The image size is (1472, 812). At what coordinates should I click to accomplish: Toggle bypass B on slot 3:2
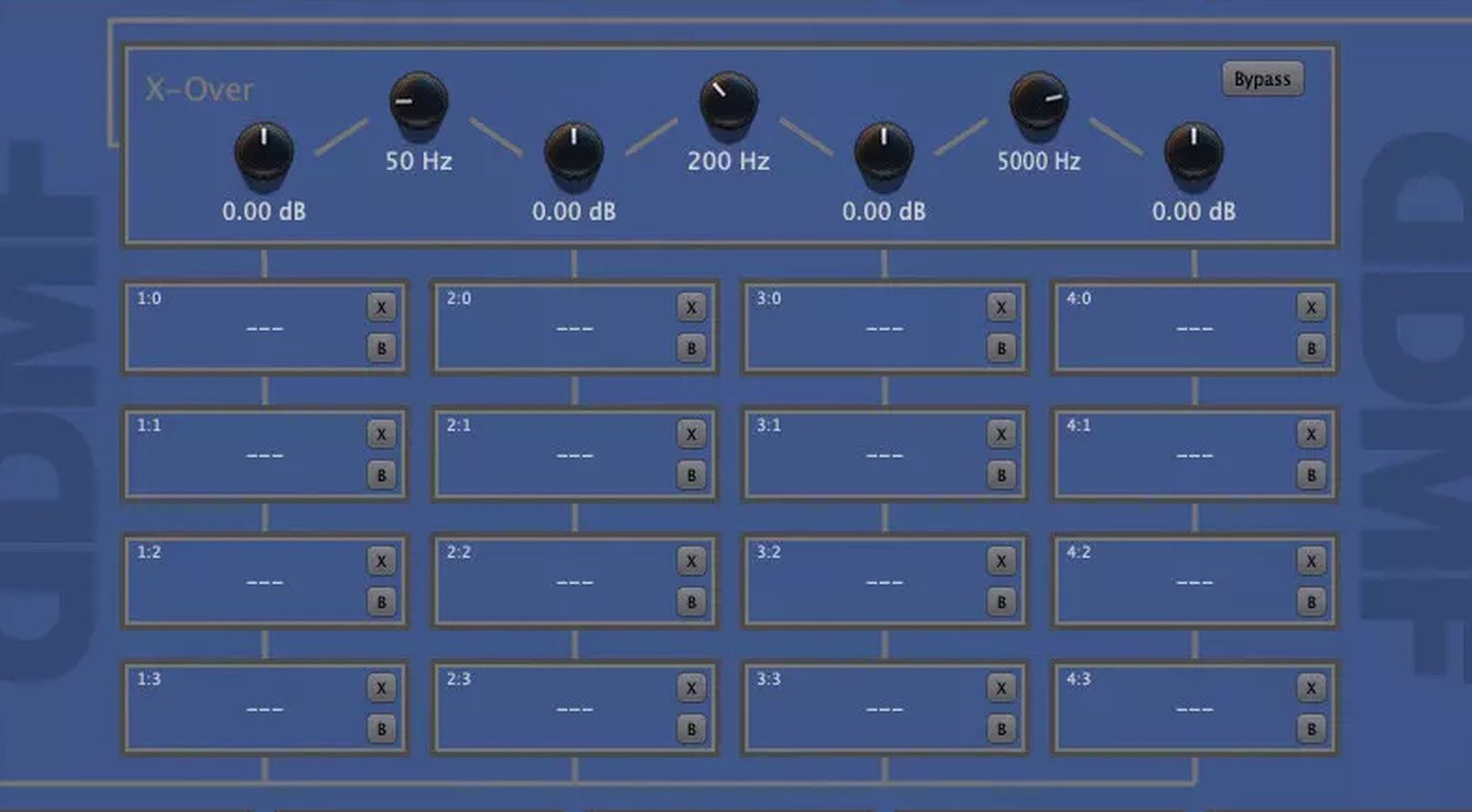pos(1001,603)
